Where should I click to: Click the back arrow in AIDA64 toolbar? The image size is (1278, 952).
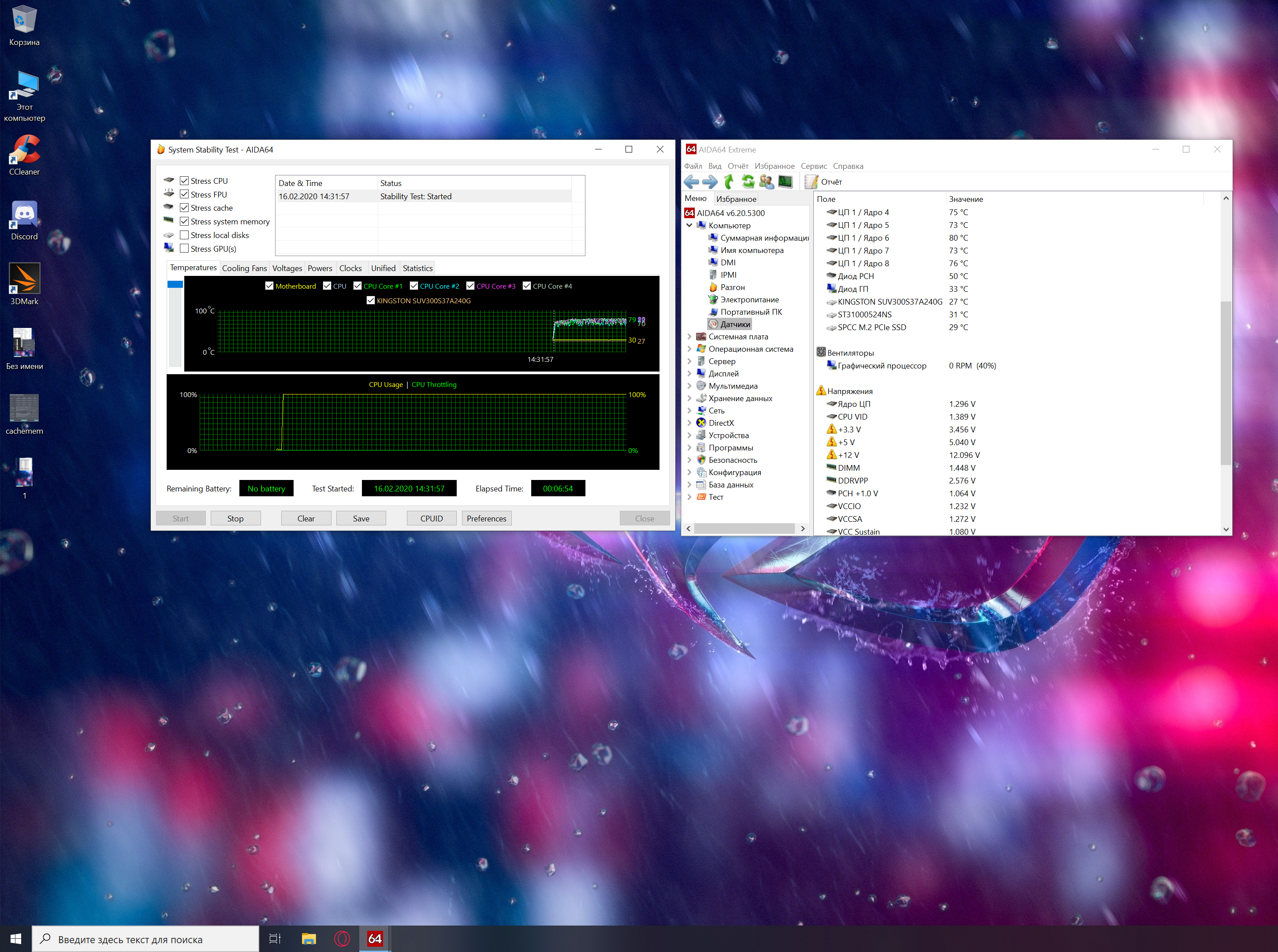(x=691, y=182)
